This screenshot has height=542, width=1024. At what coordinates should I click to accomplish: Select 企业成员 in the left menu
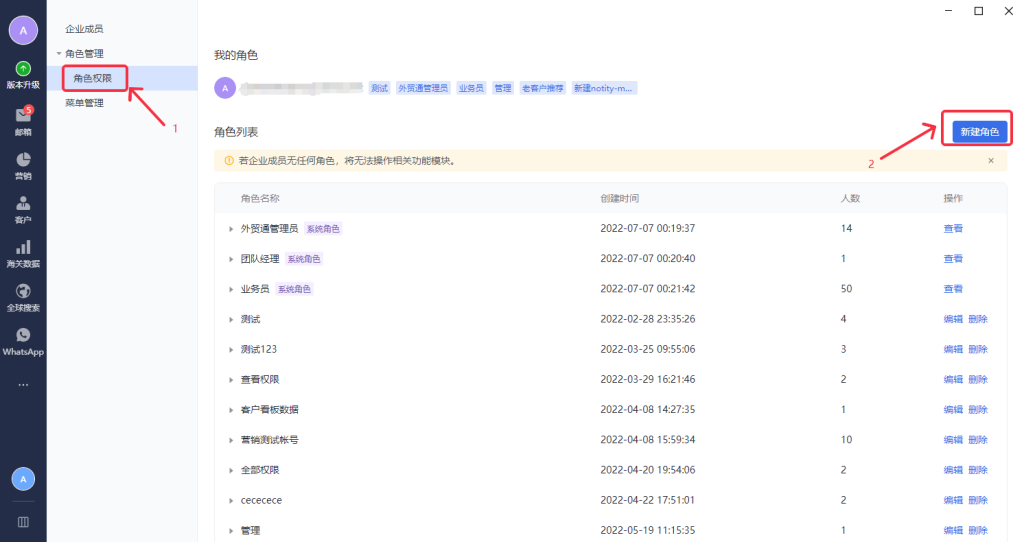[84, 29]
